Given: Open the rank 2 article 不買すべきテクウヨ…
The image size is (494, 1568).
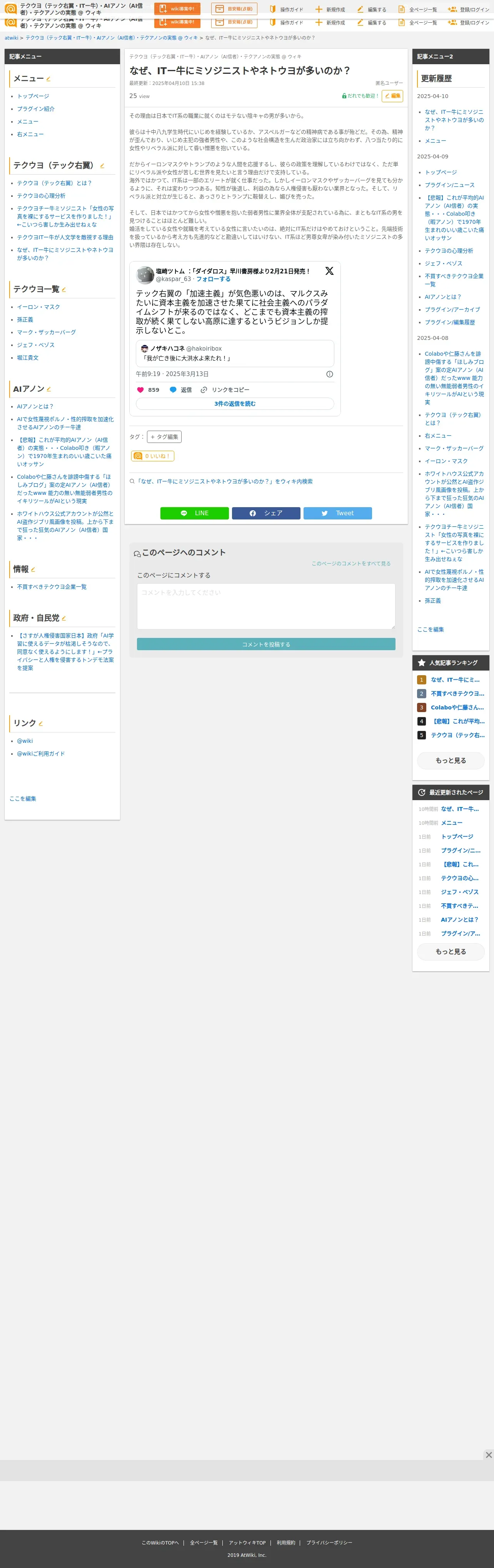Looking at the screenshot, I should pos(457,693).
